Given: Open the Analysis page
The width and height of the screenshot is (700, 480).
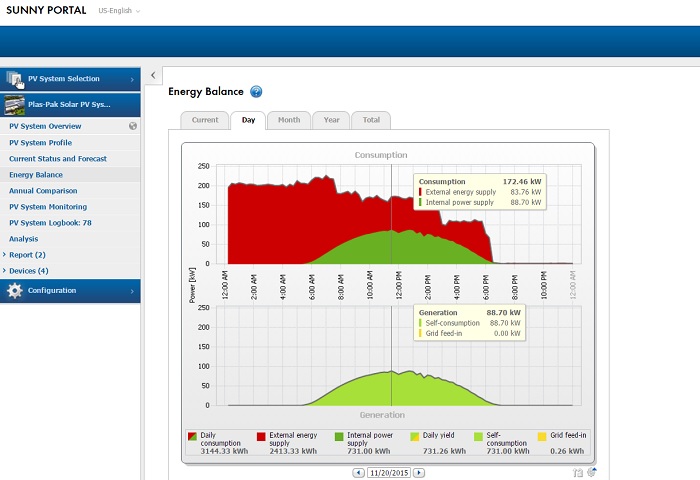Looking at the screenshot, I should click(24, 239).
